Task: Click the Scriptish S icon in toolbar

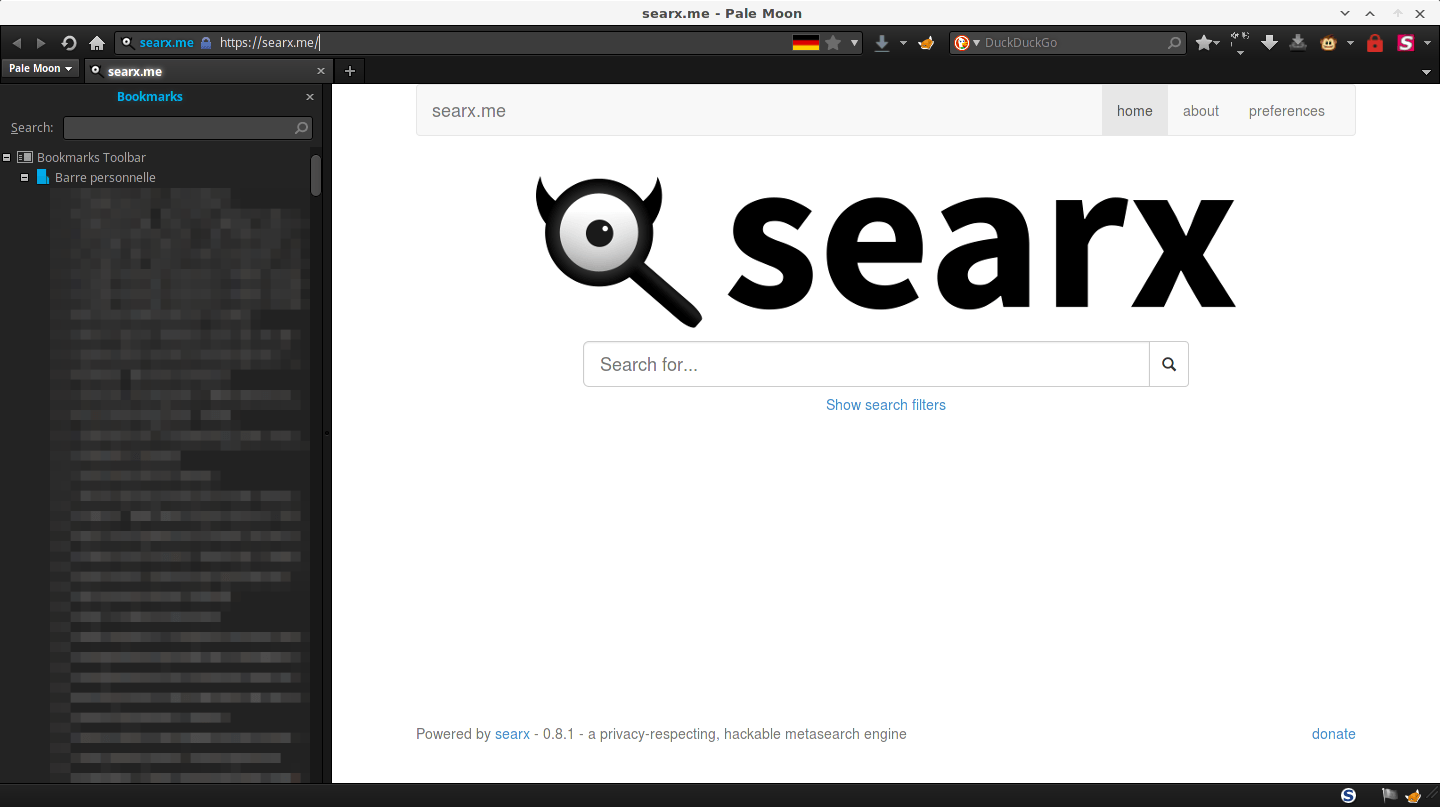Action: point(1406,43)
